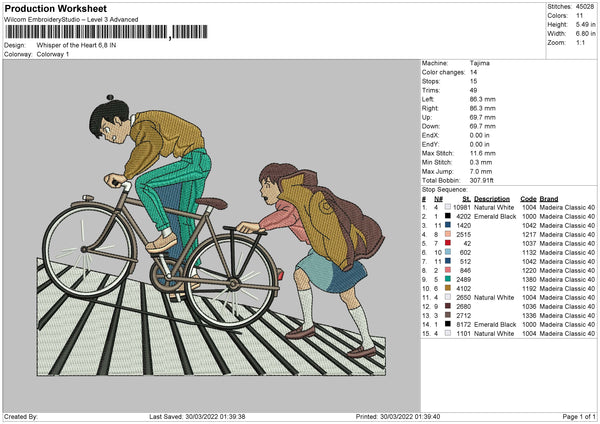The height and width of the screenshot is (424, 600).
Task: Select the 'Colorway 1' value
Action: coord(53,54)
